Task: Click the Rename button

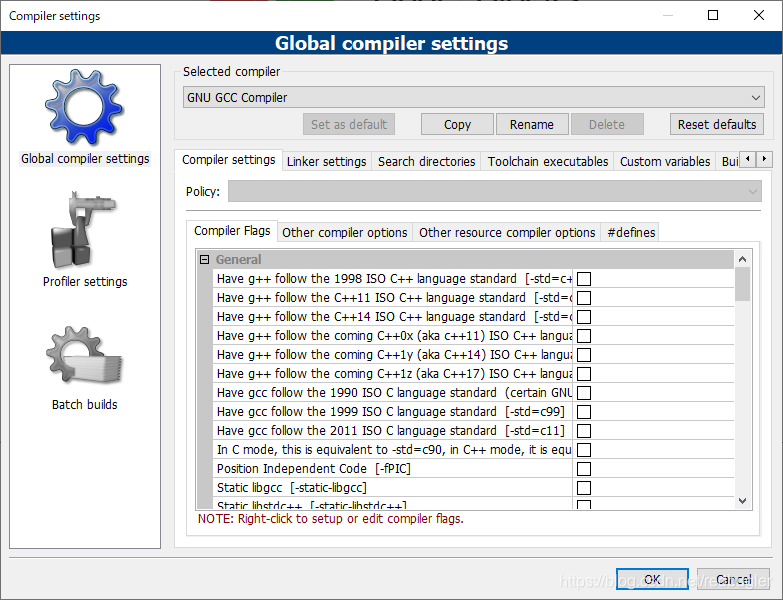Action: click(532, 124)
